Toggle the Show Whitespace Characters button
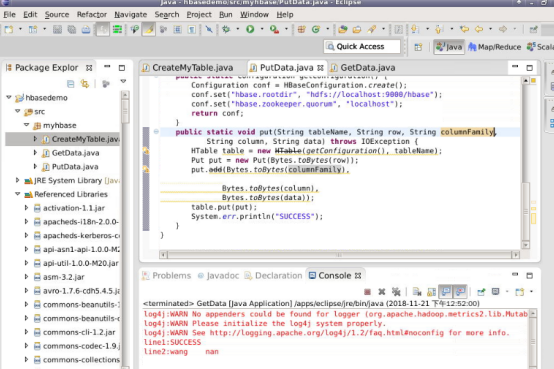The image size is (554, 369). pos(191,29)
